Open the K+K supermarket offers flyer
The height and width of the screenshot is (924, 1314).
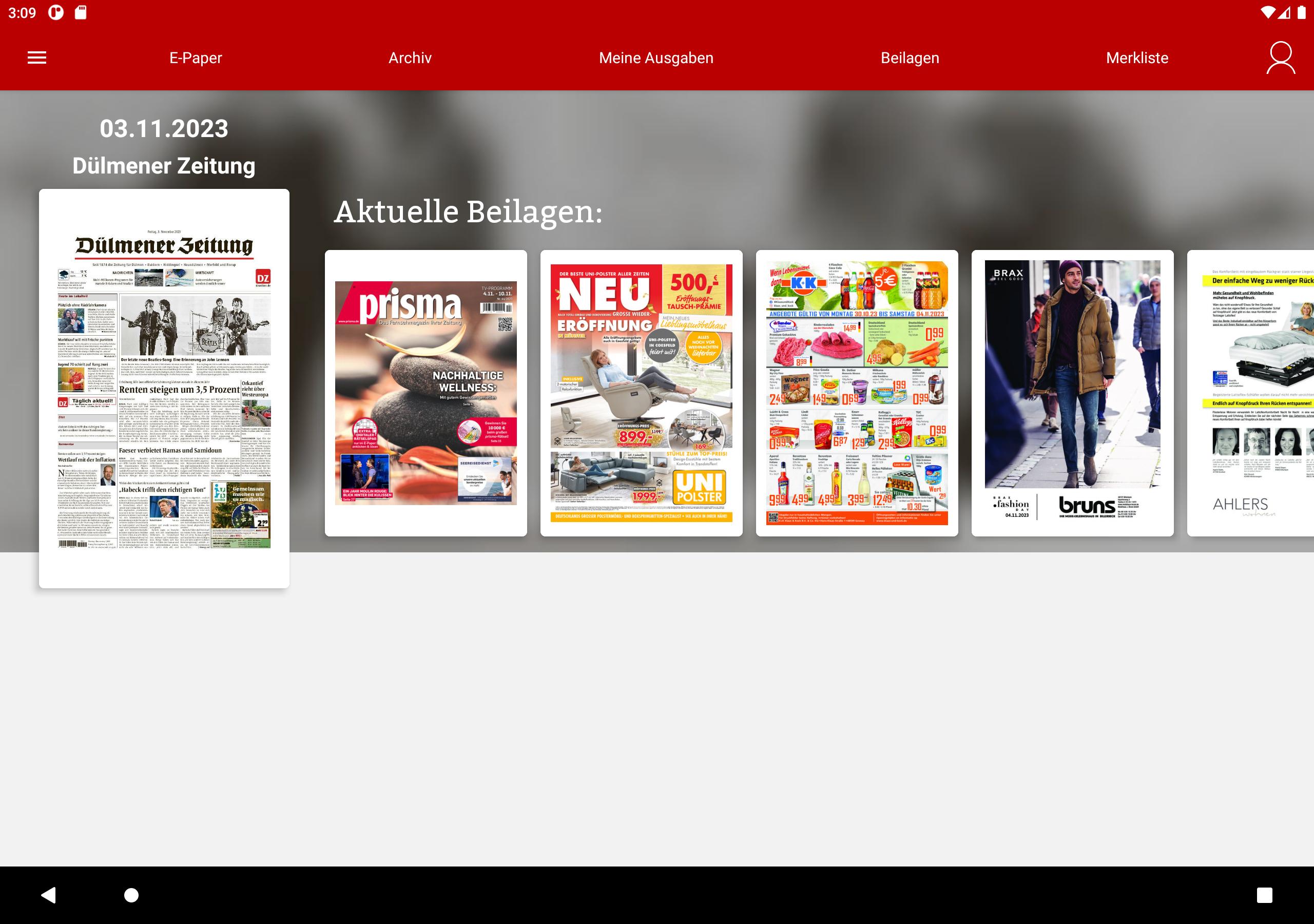(x=857, y=393)
